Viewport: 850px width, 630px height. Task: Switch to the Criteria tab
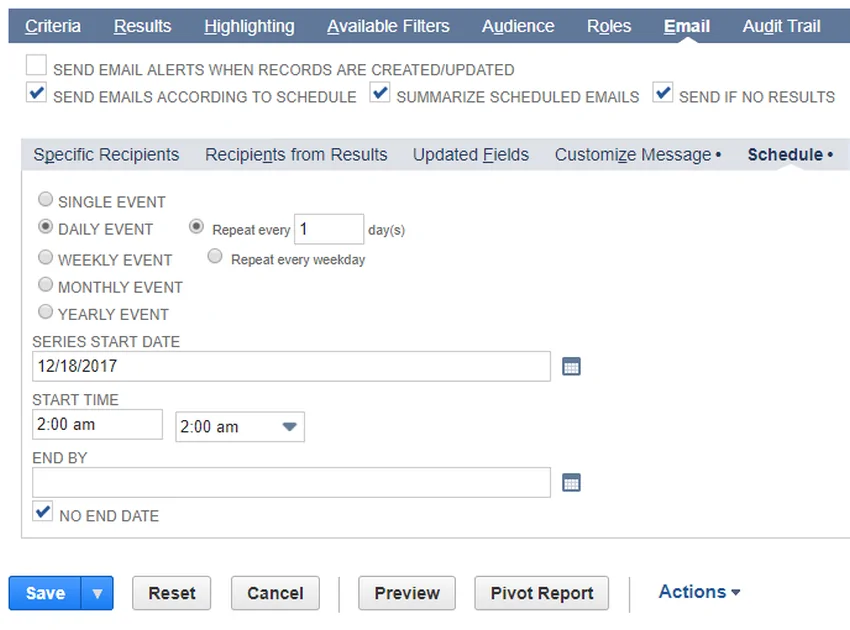[x=53, y=26]
